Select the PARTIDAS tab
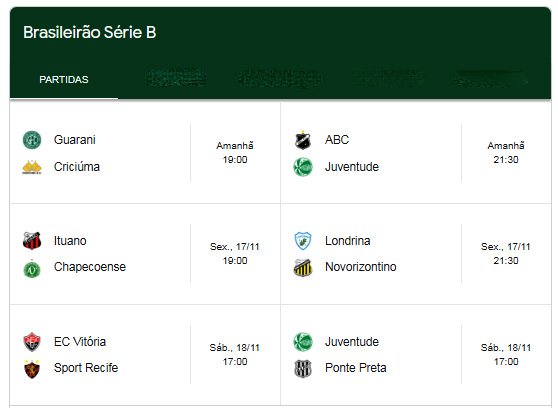558x408 pixels. [64, 80]
